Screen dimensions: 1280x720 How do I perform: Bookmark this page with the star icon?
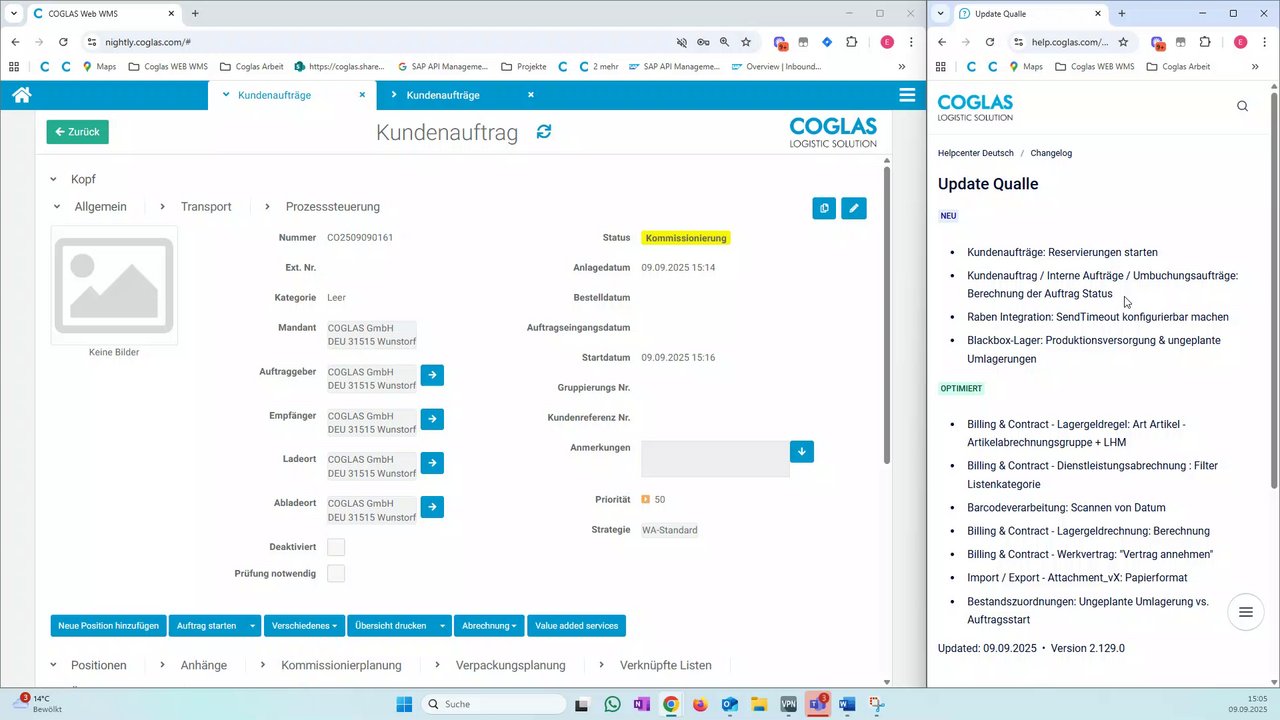746,42
